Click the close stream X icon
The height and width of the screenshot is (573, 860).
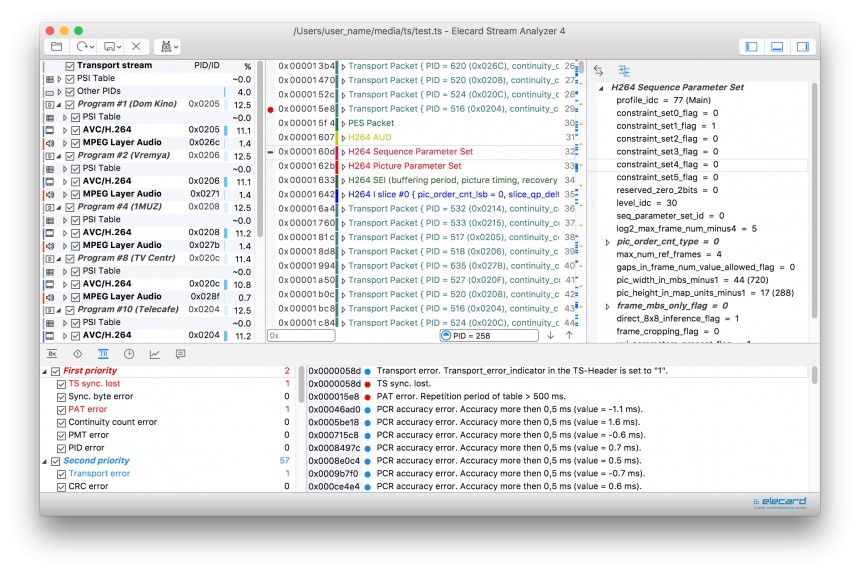click(x=136, y=46)
